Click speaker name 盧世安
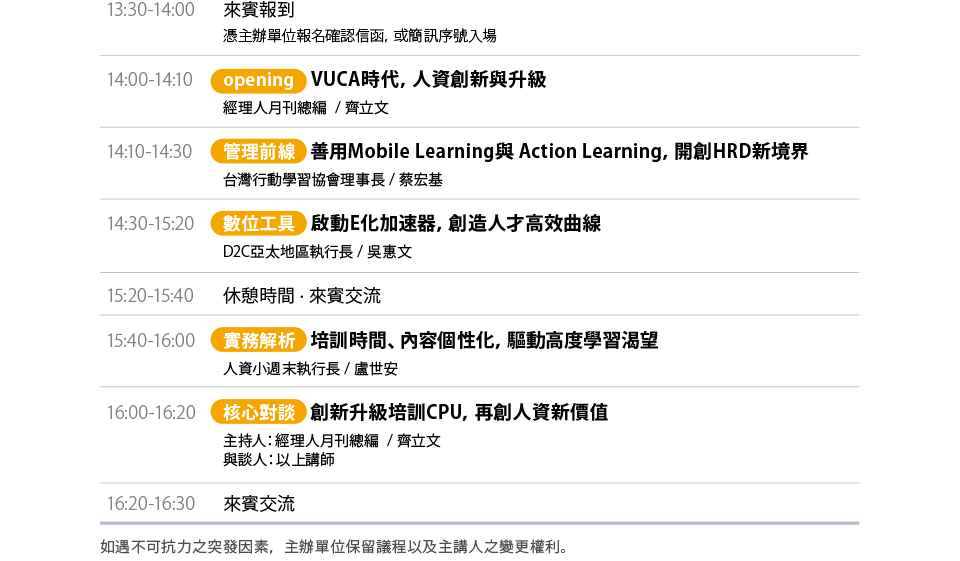 (376, 369)
